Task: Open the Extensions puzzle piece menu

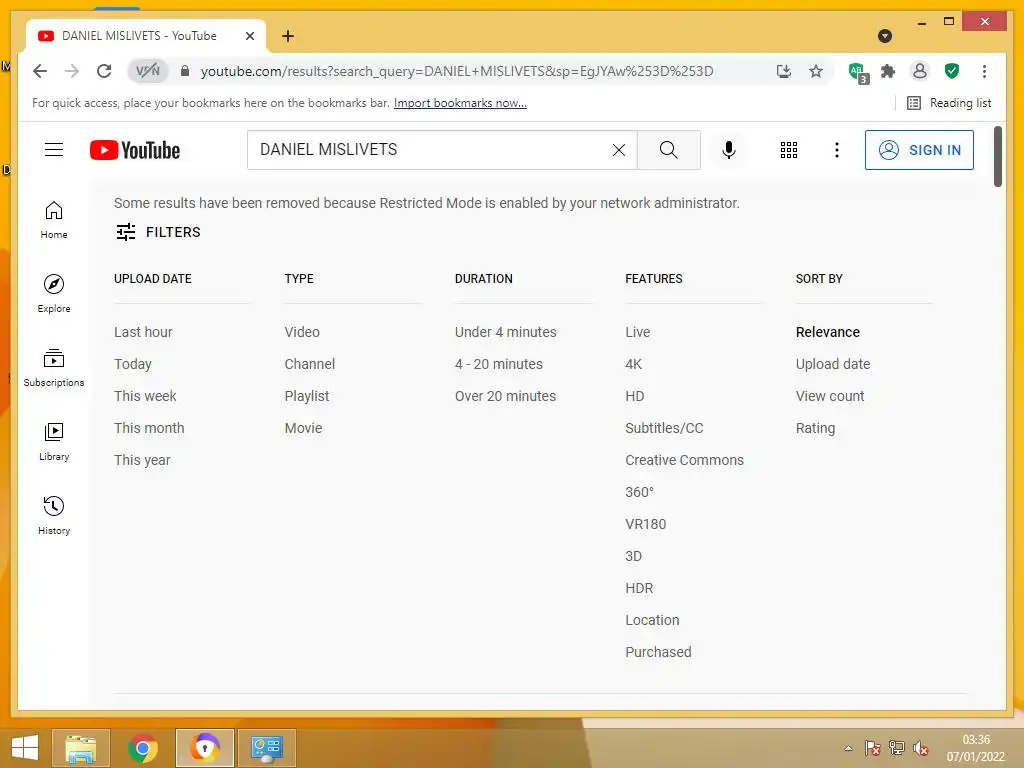Action: click(x=888, y=71)
